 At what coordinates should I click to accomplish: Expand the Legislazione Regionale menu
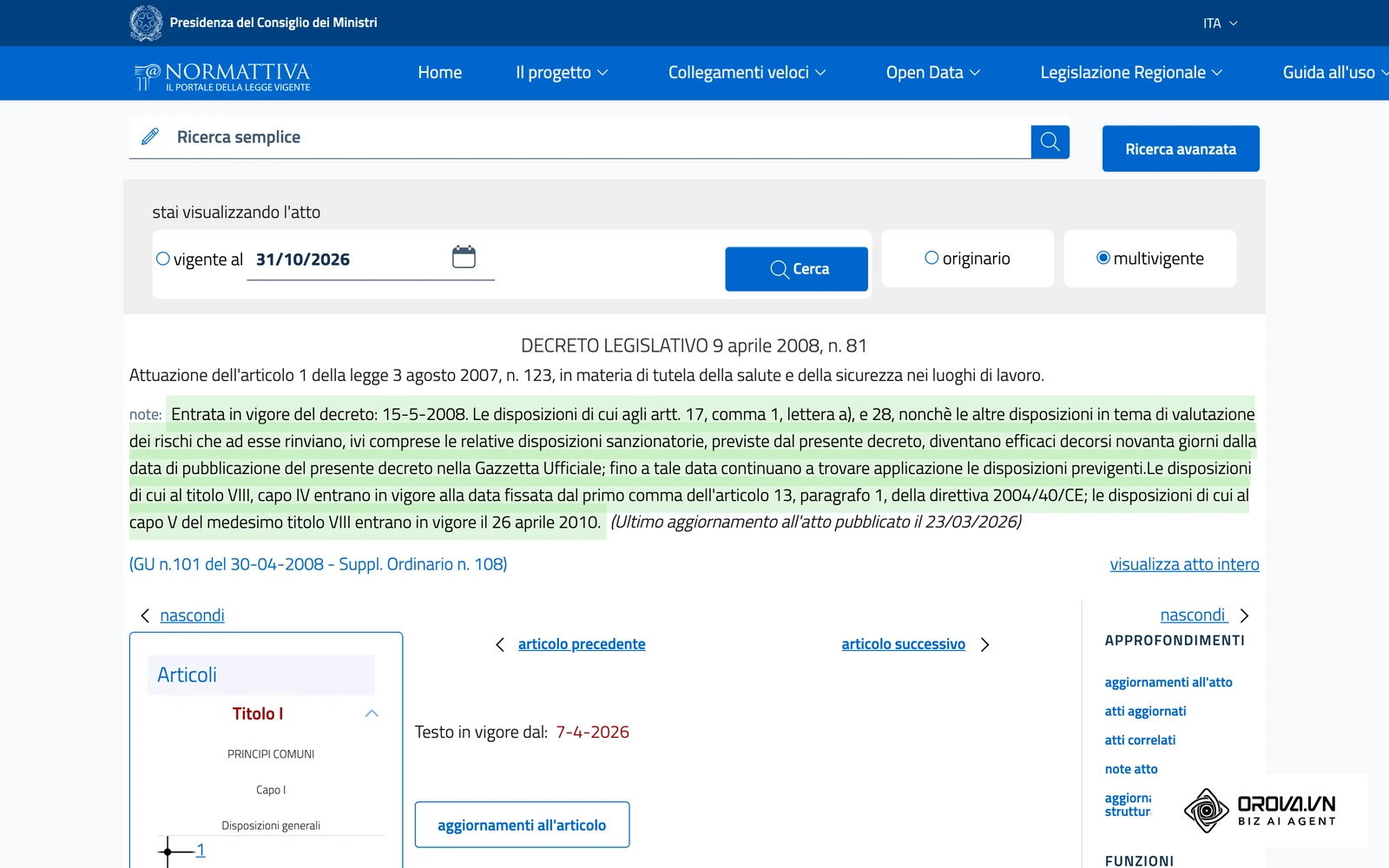coord(1131,73)
